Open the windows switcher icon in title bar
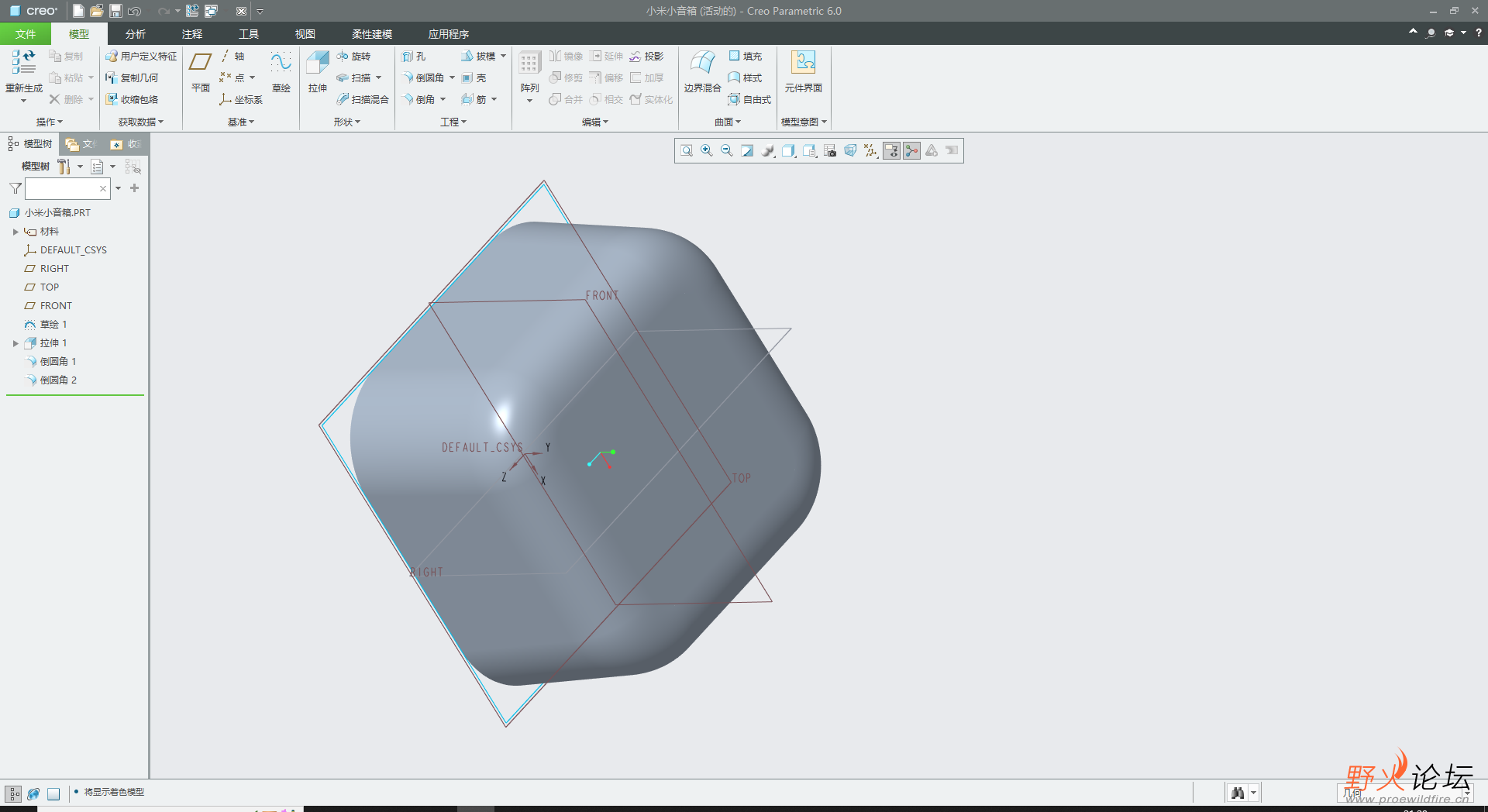Viewport: 1488px width, 812px height. tap(211, 11)
